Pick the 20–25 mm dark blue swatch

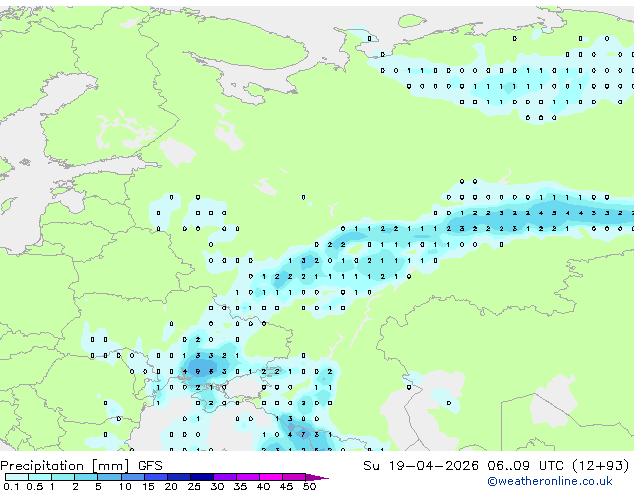pos(179,477)
